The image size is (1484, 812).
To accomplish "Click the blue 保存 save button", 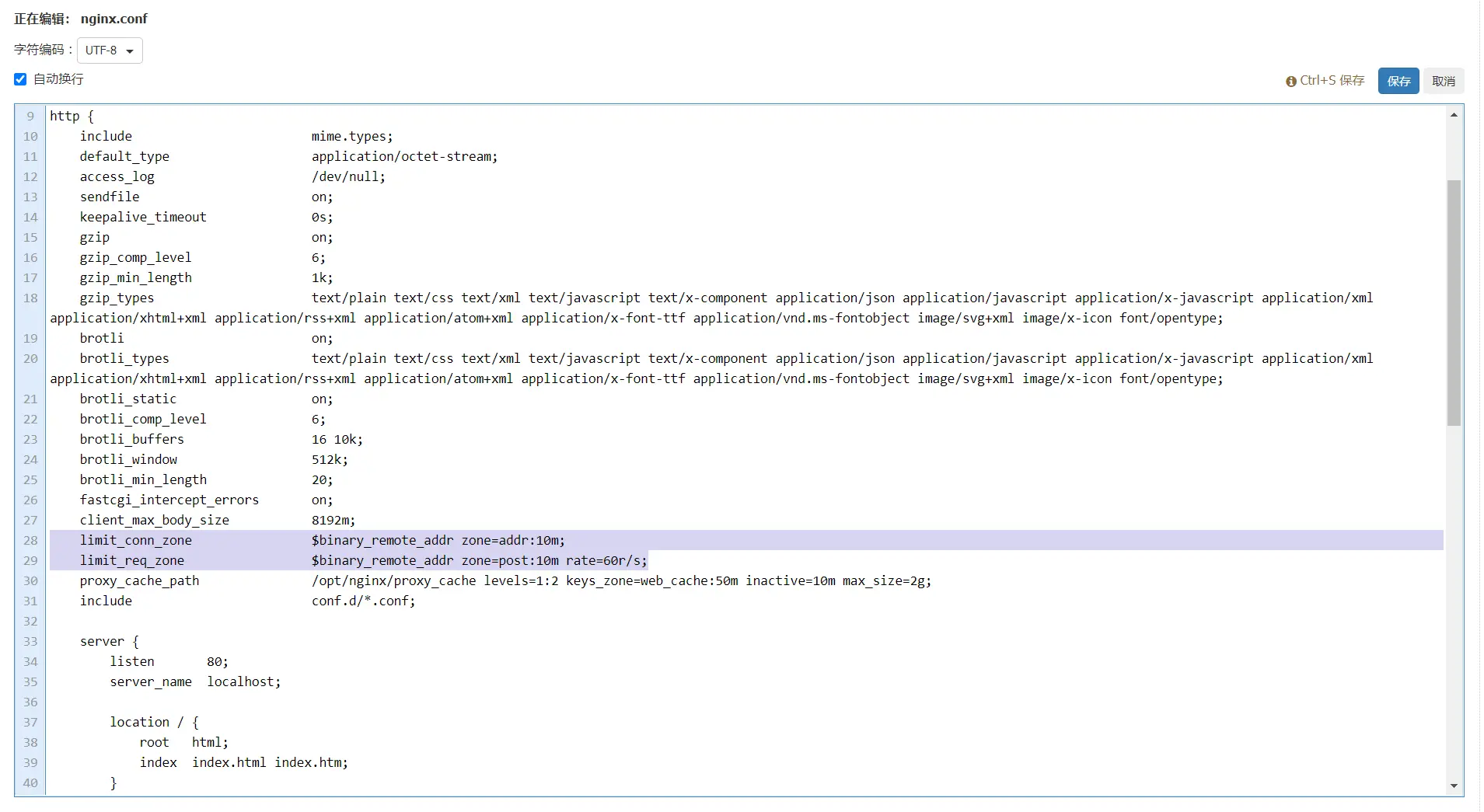I will (x=1398, y=81).
